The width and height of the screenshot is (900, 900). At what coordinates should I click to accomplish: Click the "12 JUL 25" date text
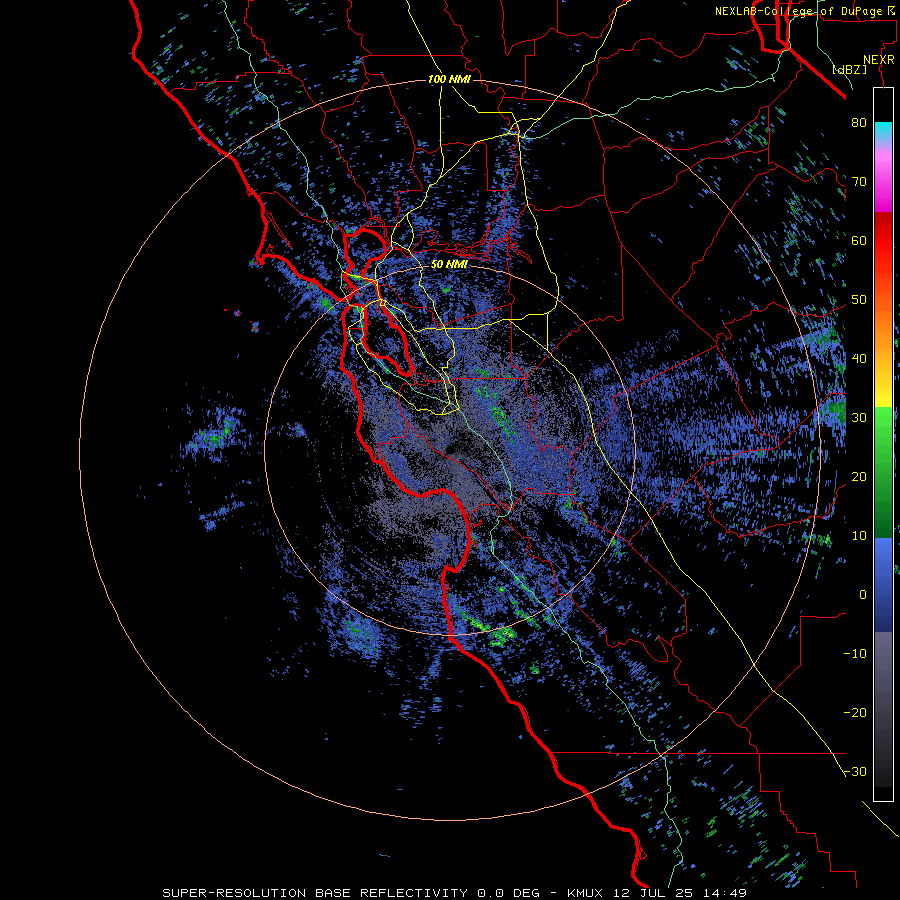coord(652,893)
